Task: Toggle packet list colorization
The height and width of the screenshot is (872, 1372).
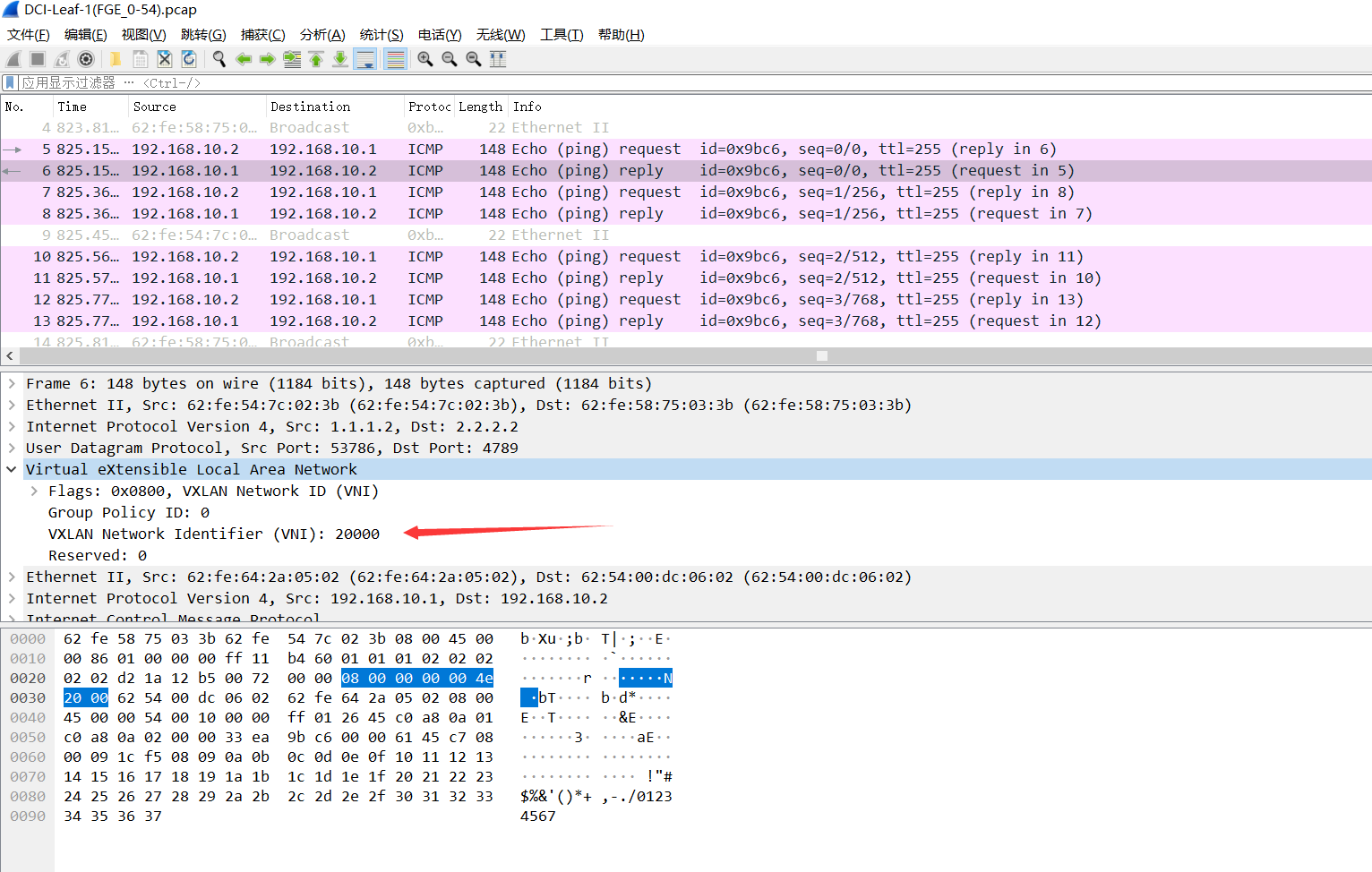Action: coord(395,59)
